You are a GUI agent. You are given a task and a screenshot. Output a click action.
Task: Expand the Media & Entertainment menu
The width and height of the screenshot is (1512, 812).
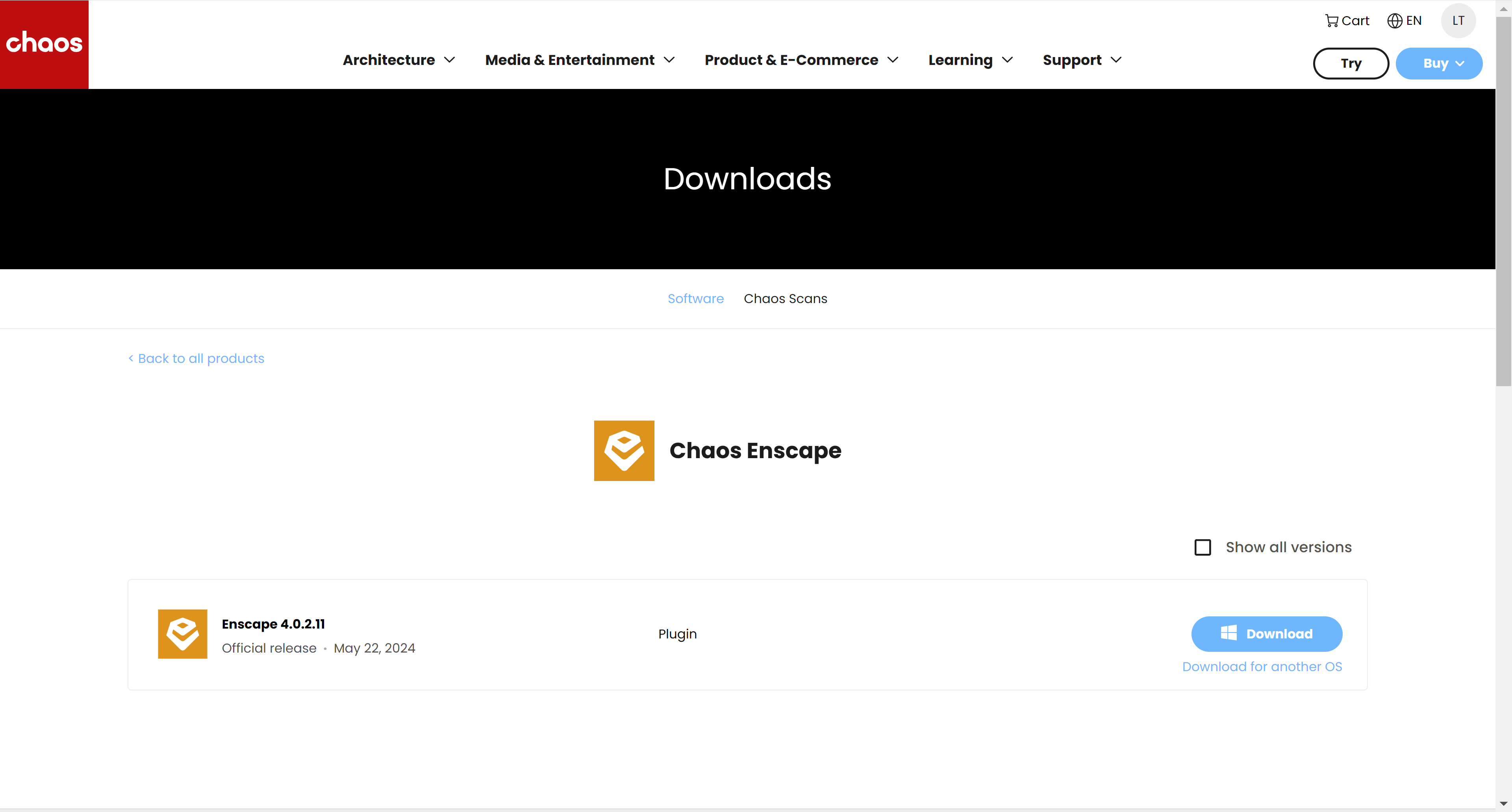click(580, 60)
